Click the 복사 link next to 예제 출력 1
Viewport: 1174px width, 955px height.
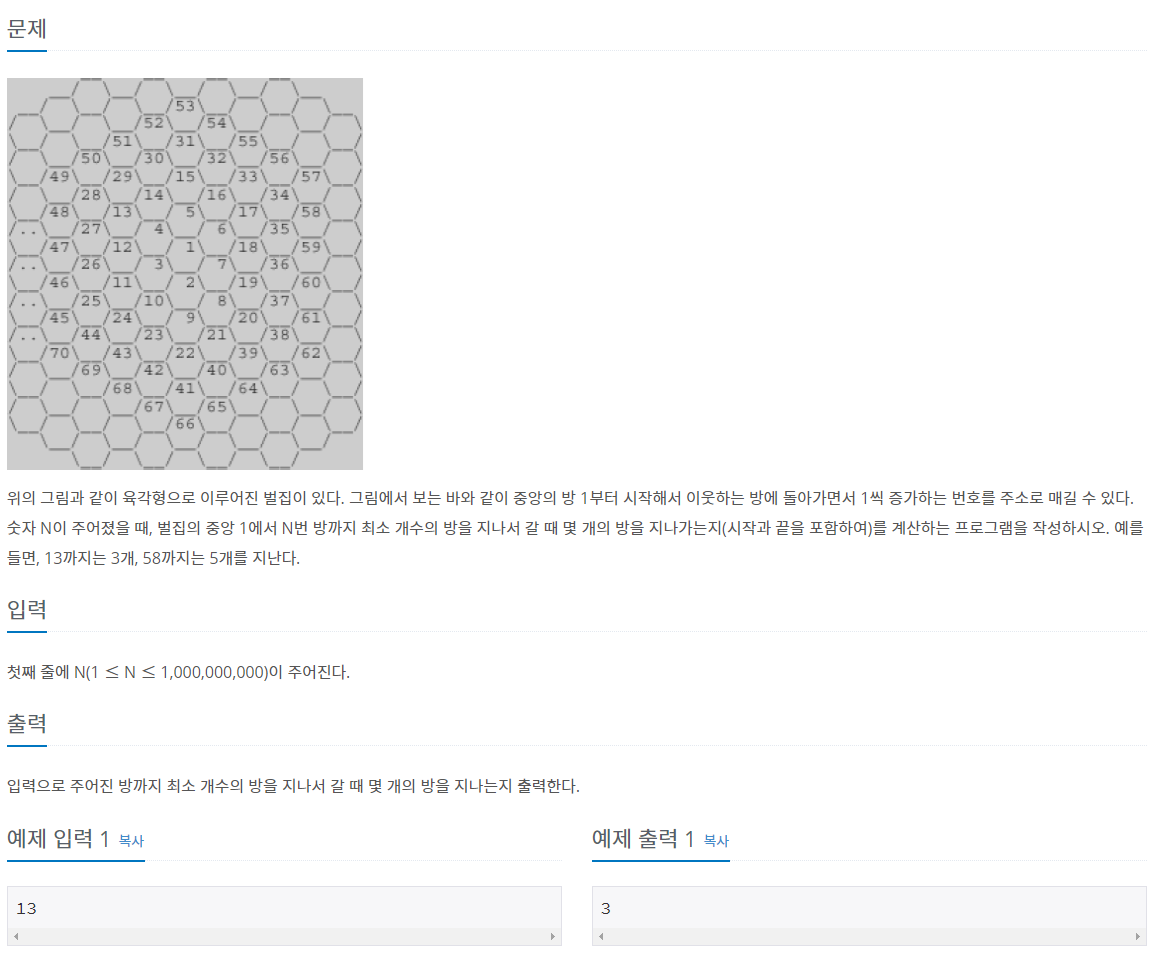coord(716,840)
